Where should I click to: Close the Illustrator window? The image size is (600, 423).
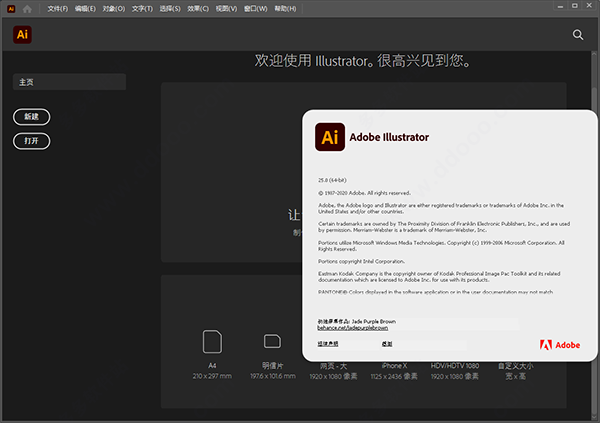click(589, 6)
